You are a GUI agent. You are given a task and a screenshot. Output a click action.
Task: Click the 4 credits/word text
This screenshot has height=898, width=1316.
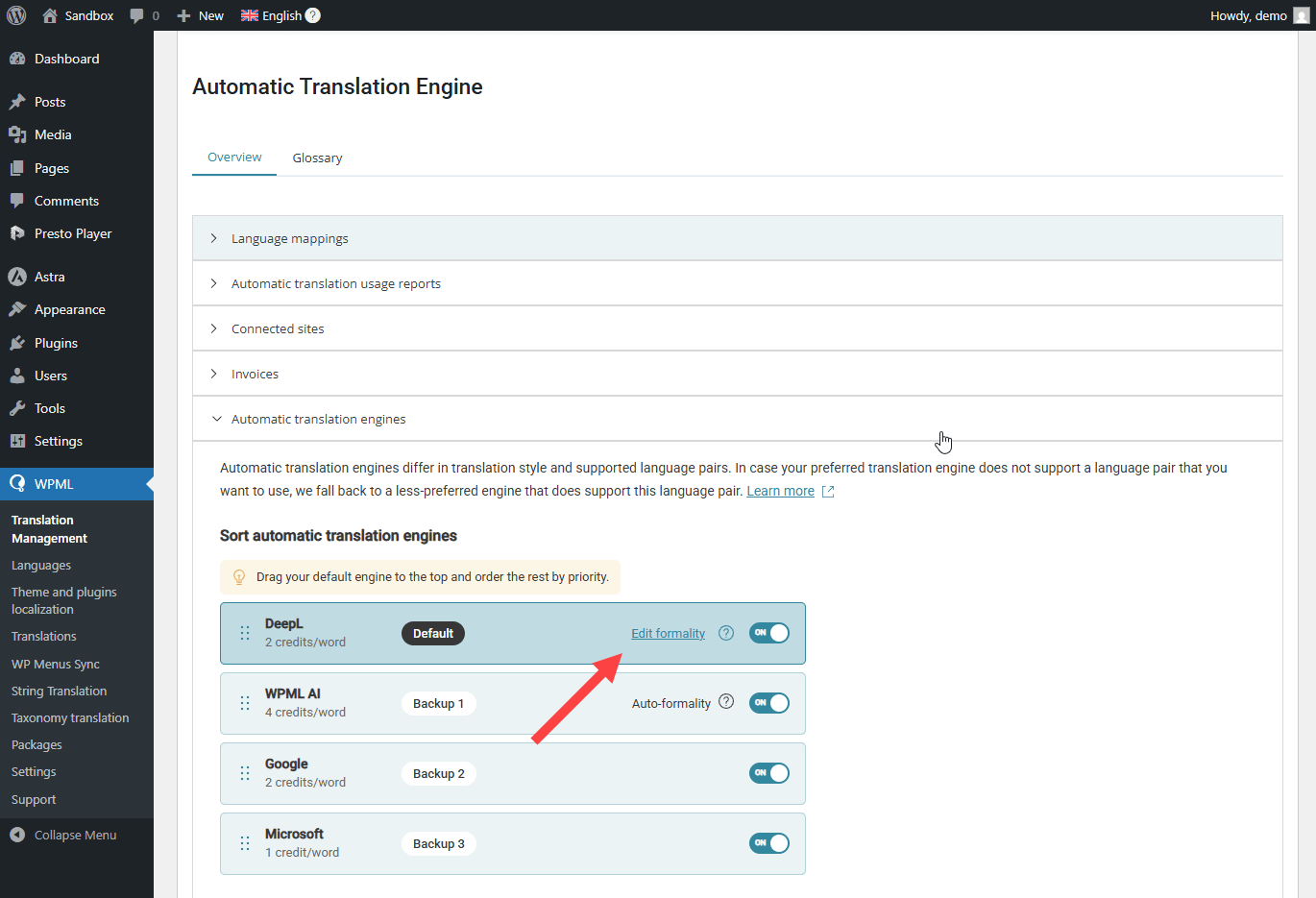pos(305,712)
